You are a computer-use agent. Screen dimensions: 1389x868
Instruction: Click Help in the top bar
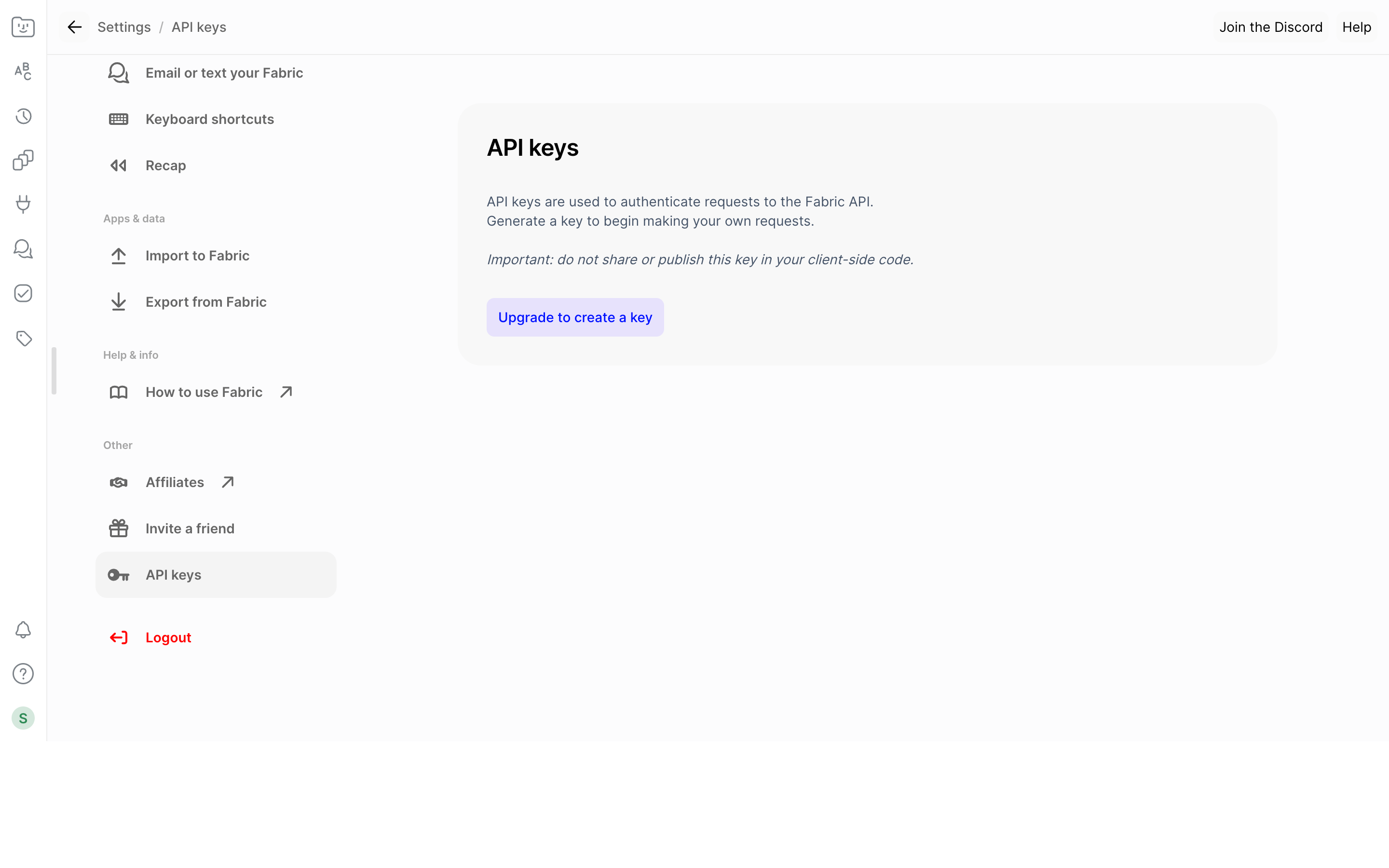coord(1356,27)
